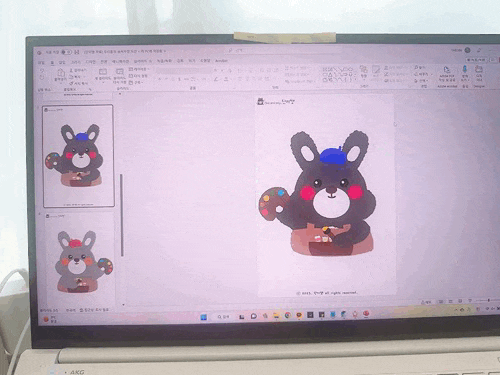Open the Acrobat ribbon tab

pos(221,61)
